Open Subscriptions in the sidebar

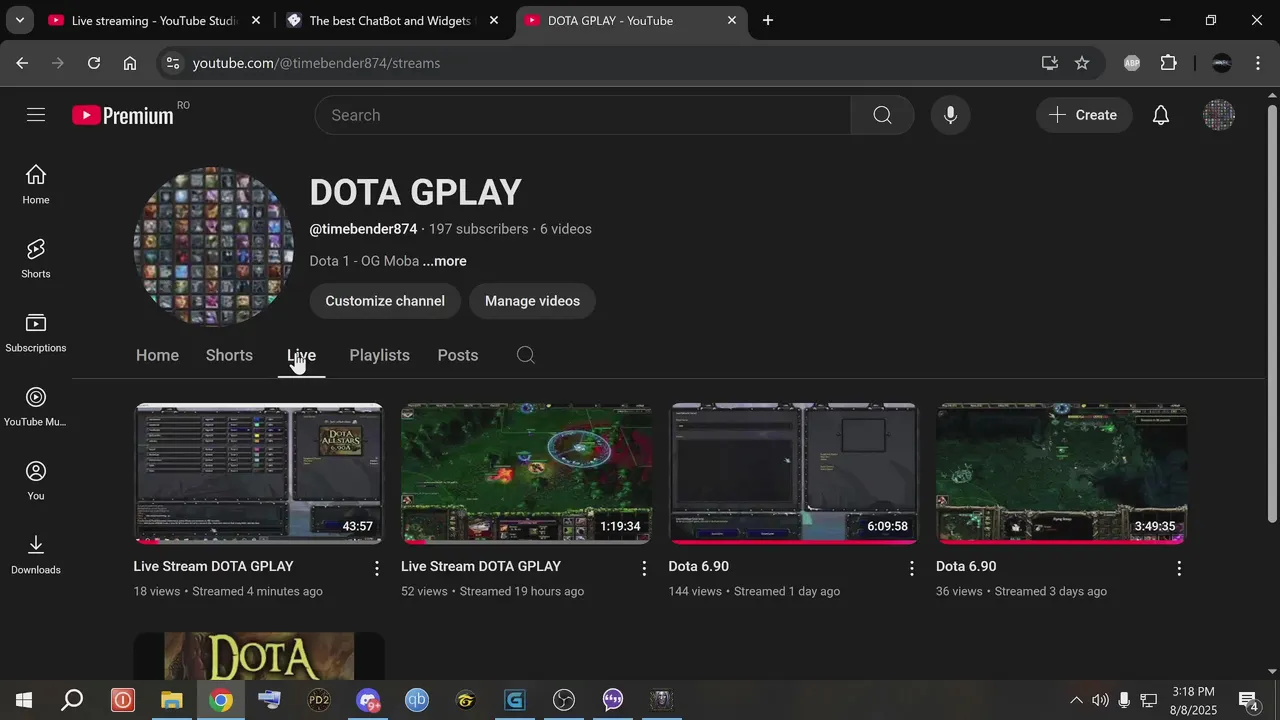coord(36,333)
